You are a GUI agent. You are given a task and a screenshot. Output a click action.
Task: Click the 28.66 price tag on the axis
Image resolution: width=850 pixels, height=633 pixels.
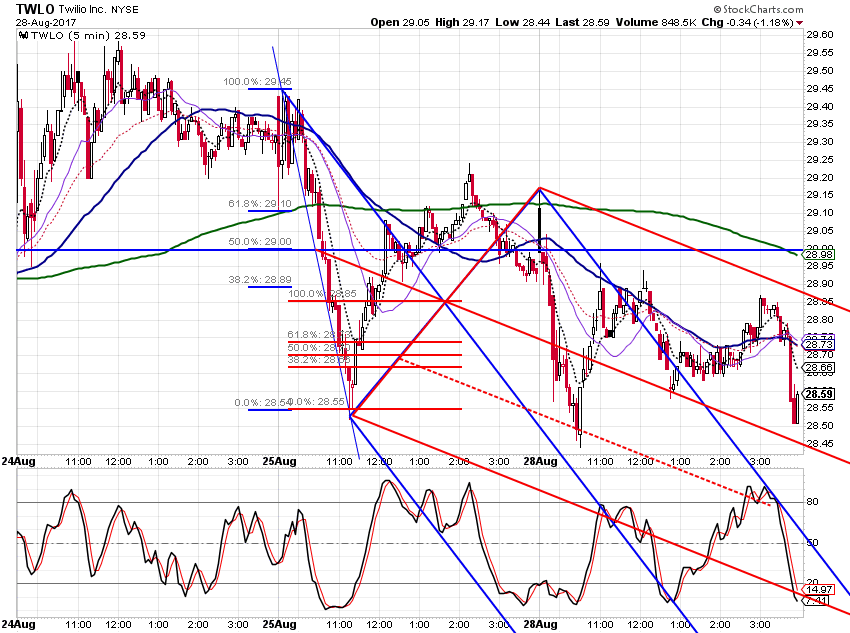tap(819, 367)
